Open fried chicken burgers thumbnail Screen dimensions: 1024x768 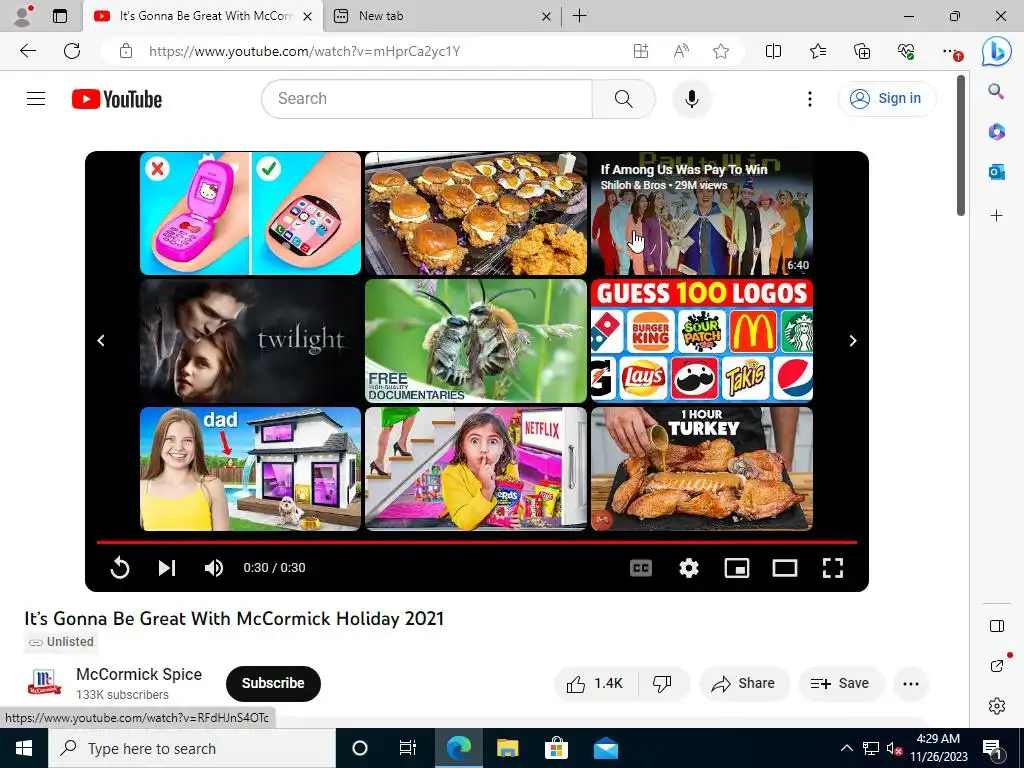tap(475, 214)
